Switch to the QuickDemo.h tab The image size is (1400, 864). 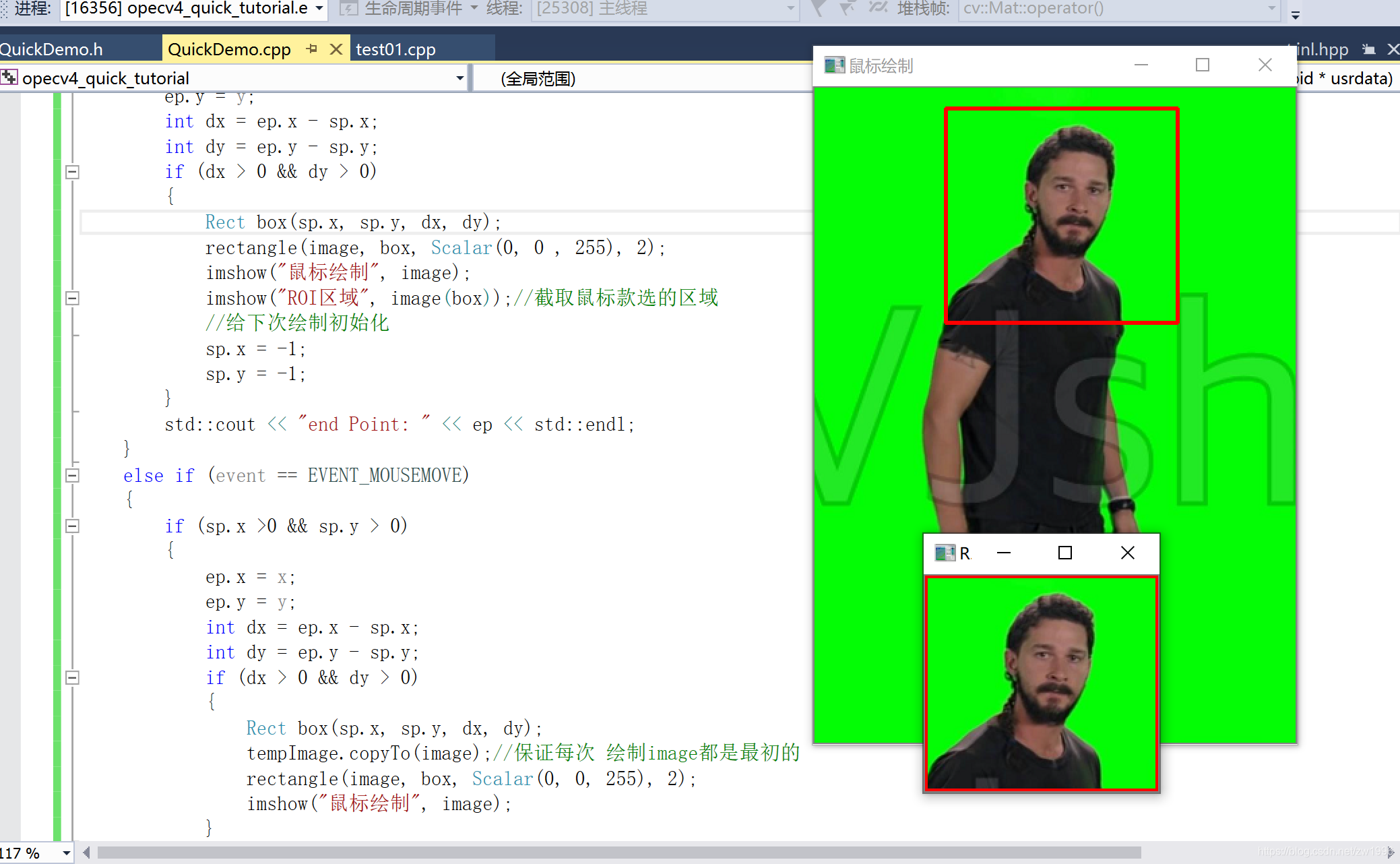[53, 49]
